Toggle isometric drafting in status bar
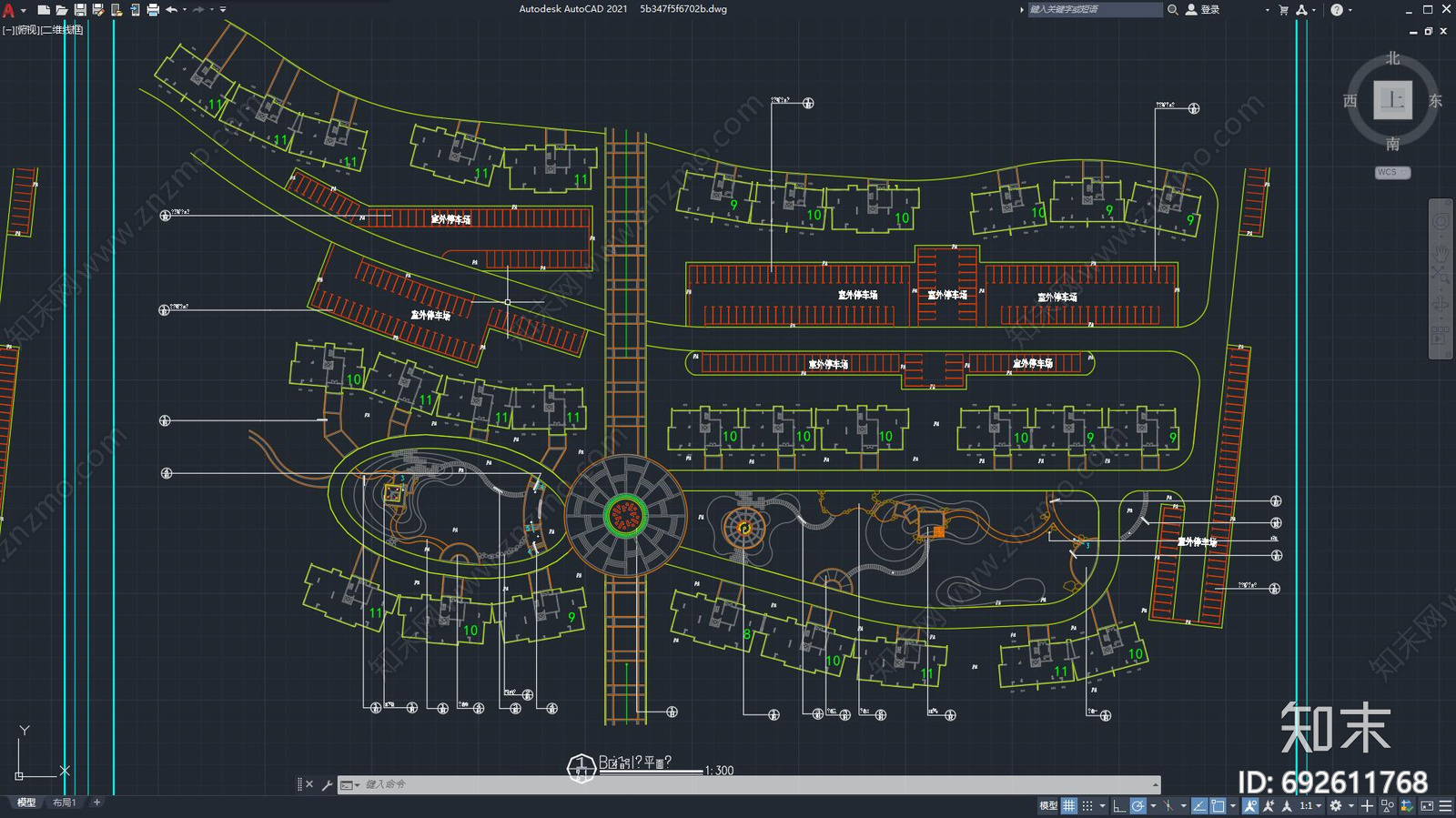This screenshot has width=1456, height=818. coord(1168,805)
